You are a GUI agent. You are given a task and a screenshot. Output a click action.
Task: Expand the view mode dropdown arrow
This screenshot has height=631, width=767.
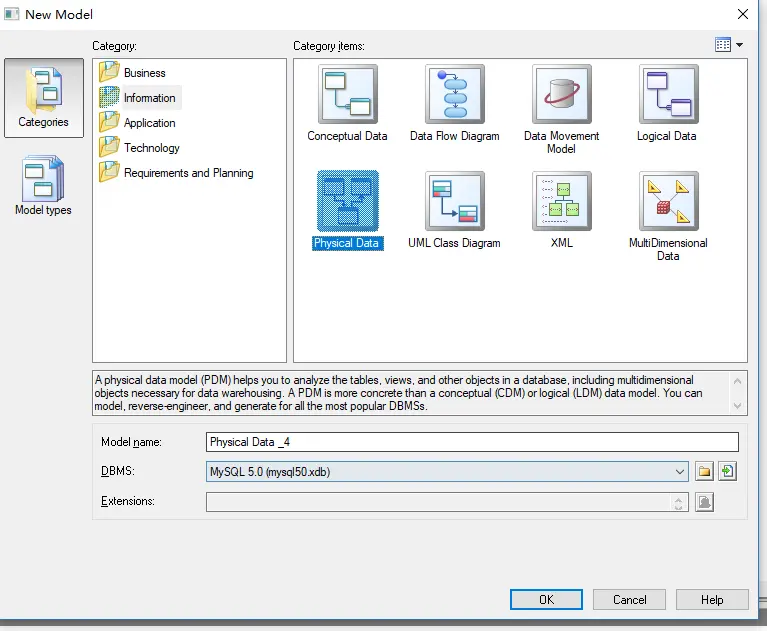click(740, 45)
